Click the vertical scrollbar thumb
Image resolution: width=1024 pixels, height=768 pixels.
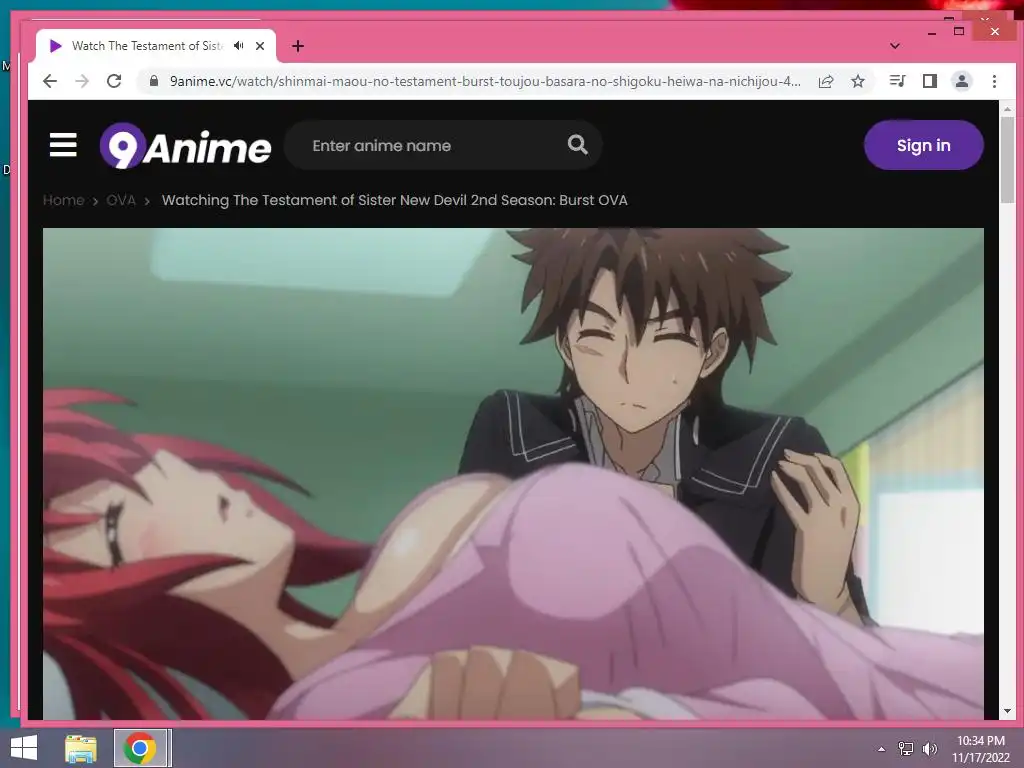point(1007,160)
